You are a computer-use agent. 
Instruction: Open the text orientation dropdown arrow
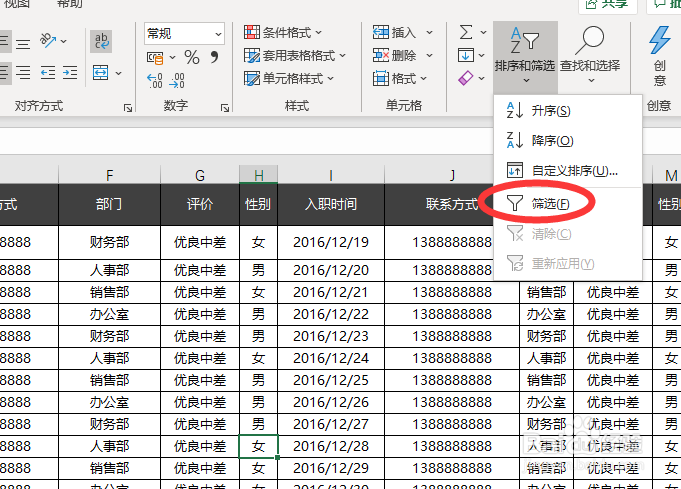coord(64,41)
